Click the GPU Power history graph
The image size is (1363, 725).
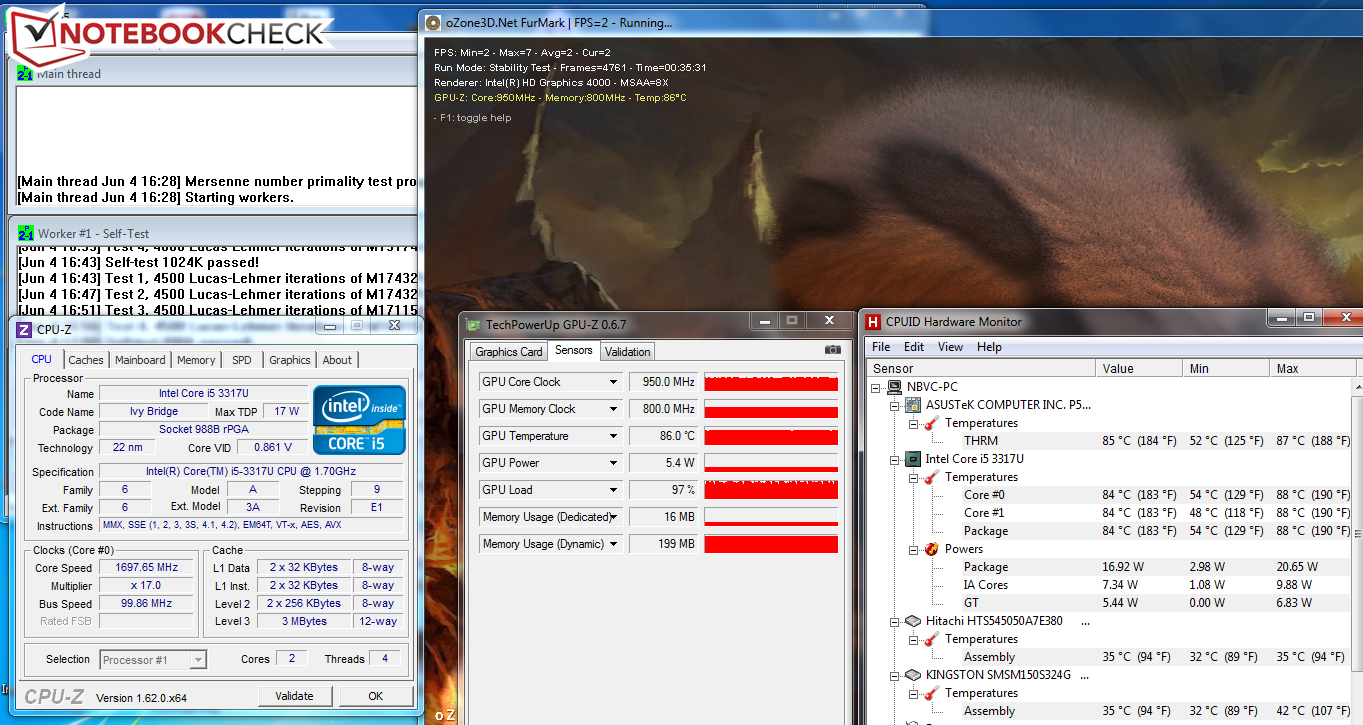click(771, 463)
